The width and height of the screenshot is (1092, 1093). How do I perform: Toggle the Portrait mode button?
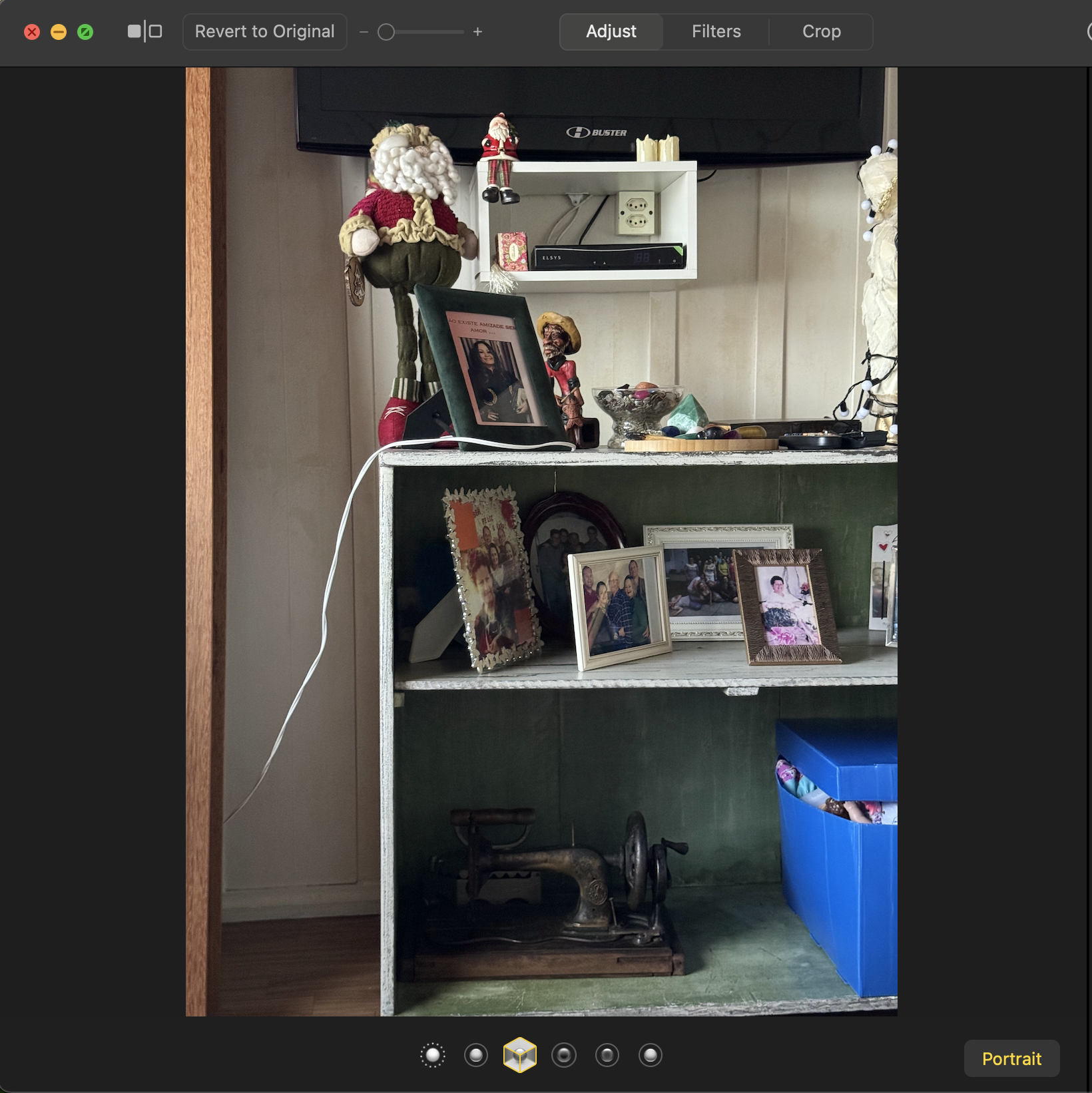(1011, 1058)
